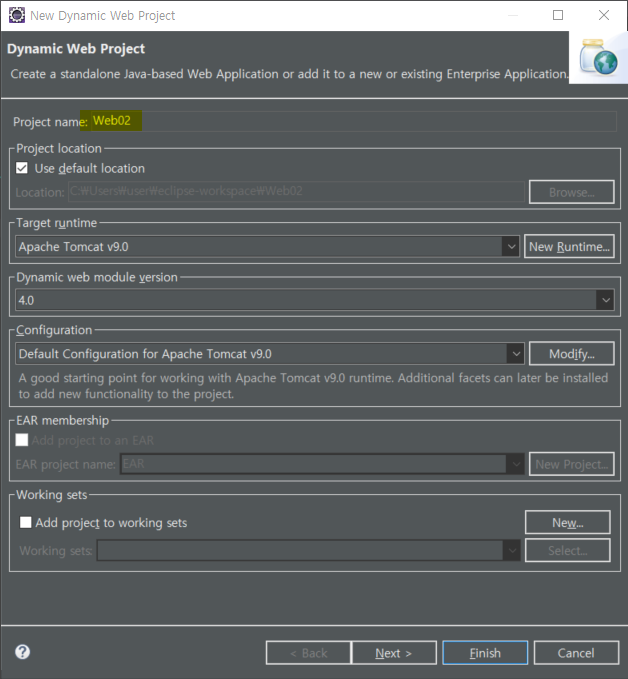Image resolution: width=628 pixels, height=679 pixels.
Task: Click Finish to create project
Action: point(485,653)
